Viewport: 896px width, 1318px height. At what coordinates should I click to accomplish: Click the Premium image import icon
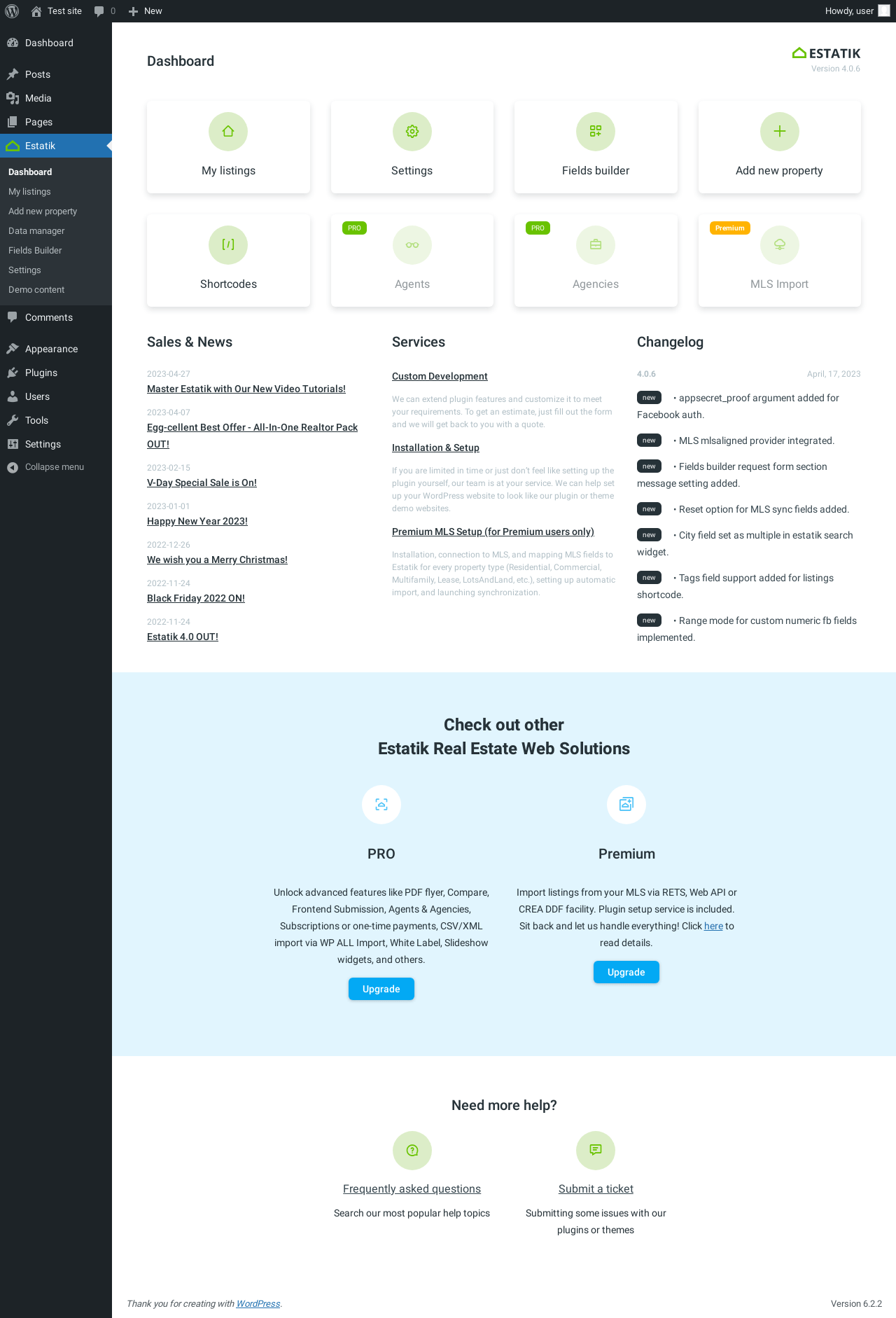[626, 805]
